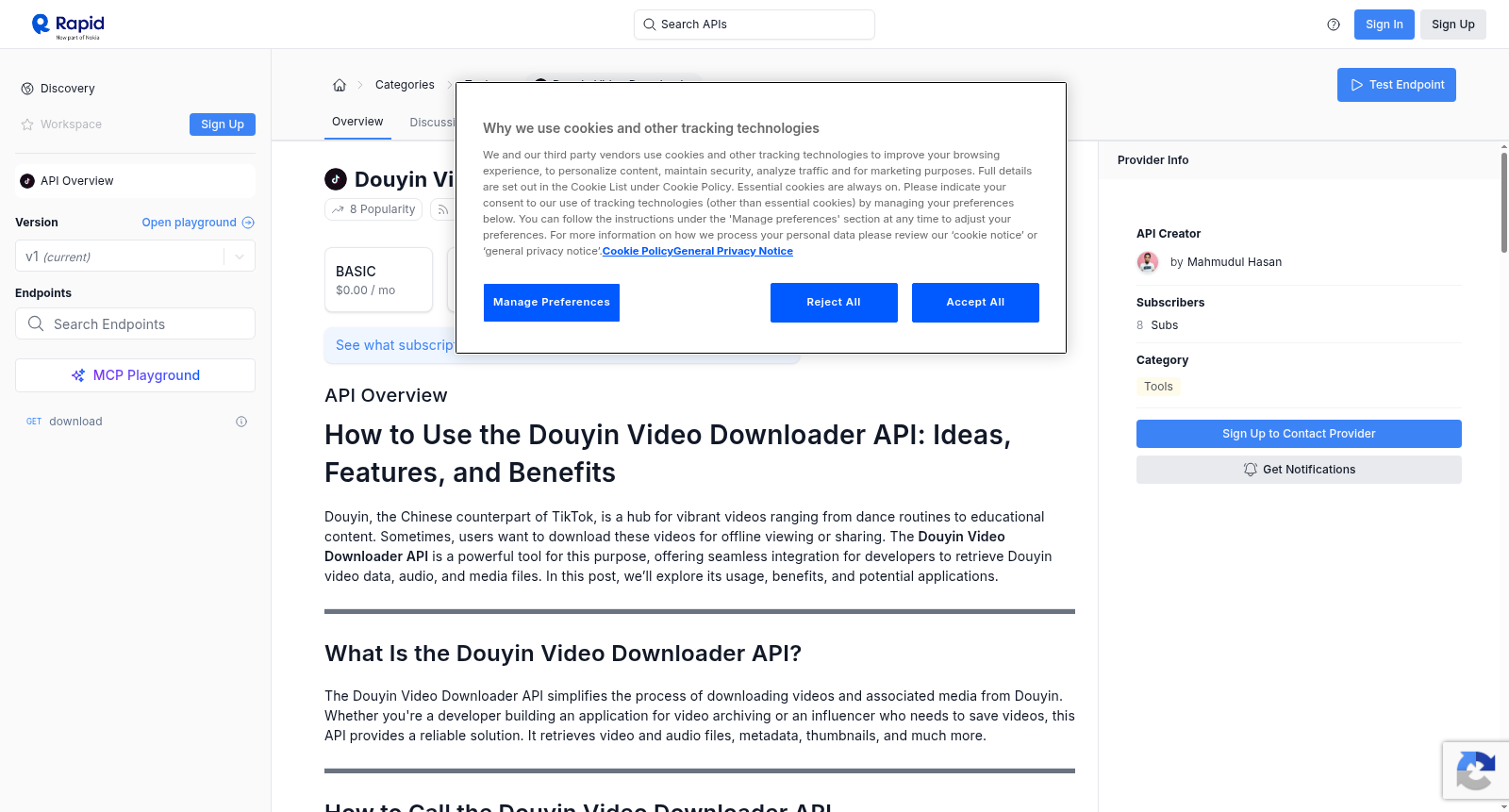
Task: Click the Douyin API logo icon
Action: pyautogui.click(x=336, y=179)
